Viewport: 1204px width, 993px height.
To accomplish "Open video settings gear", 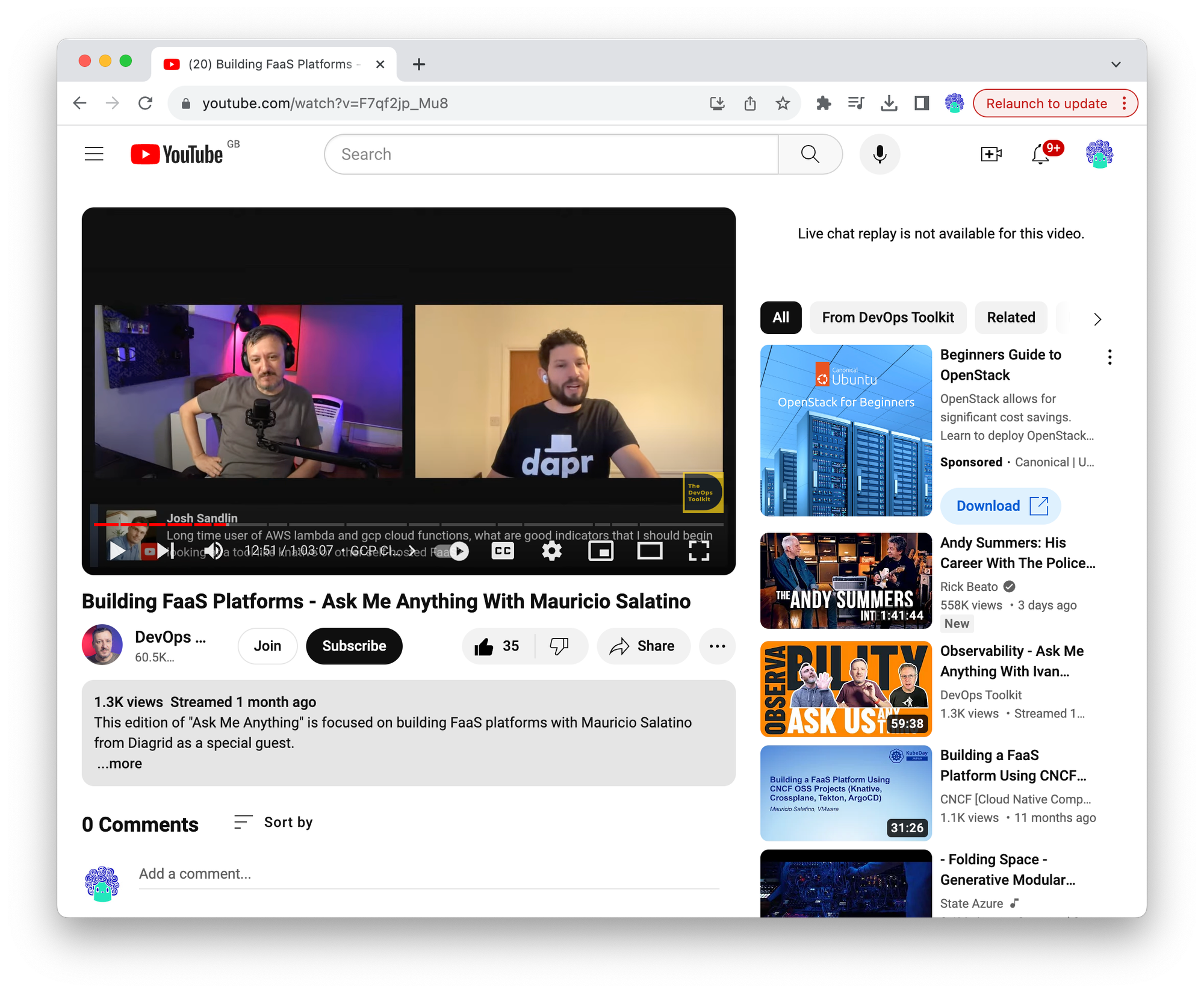I will [551, 551].
